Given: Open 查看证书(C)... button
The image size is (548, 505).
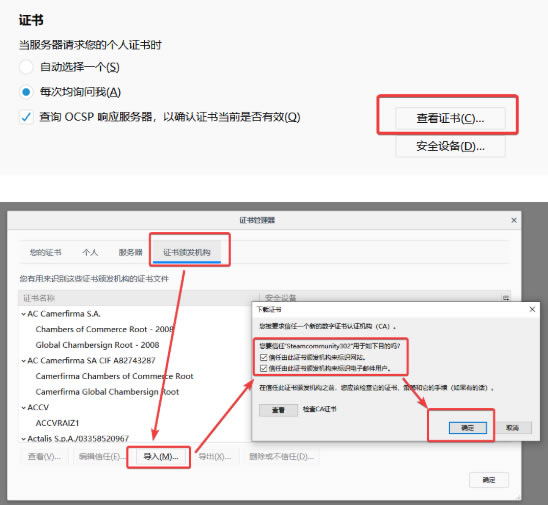Looking at the screenshot, I should pyautogui.click(x=450, y=118).
